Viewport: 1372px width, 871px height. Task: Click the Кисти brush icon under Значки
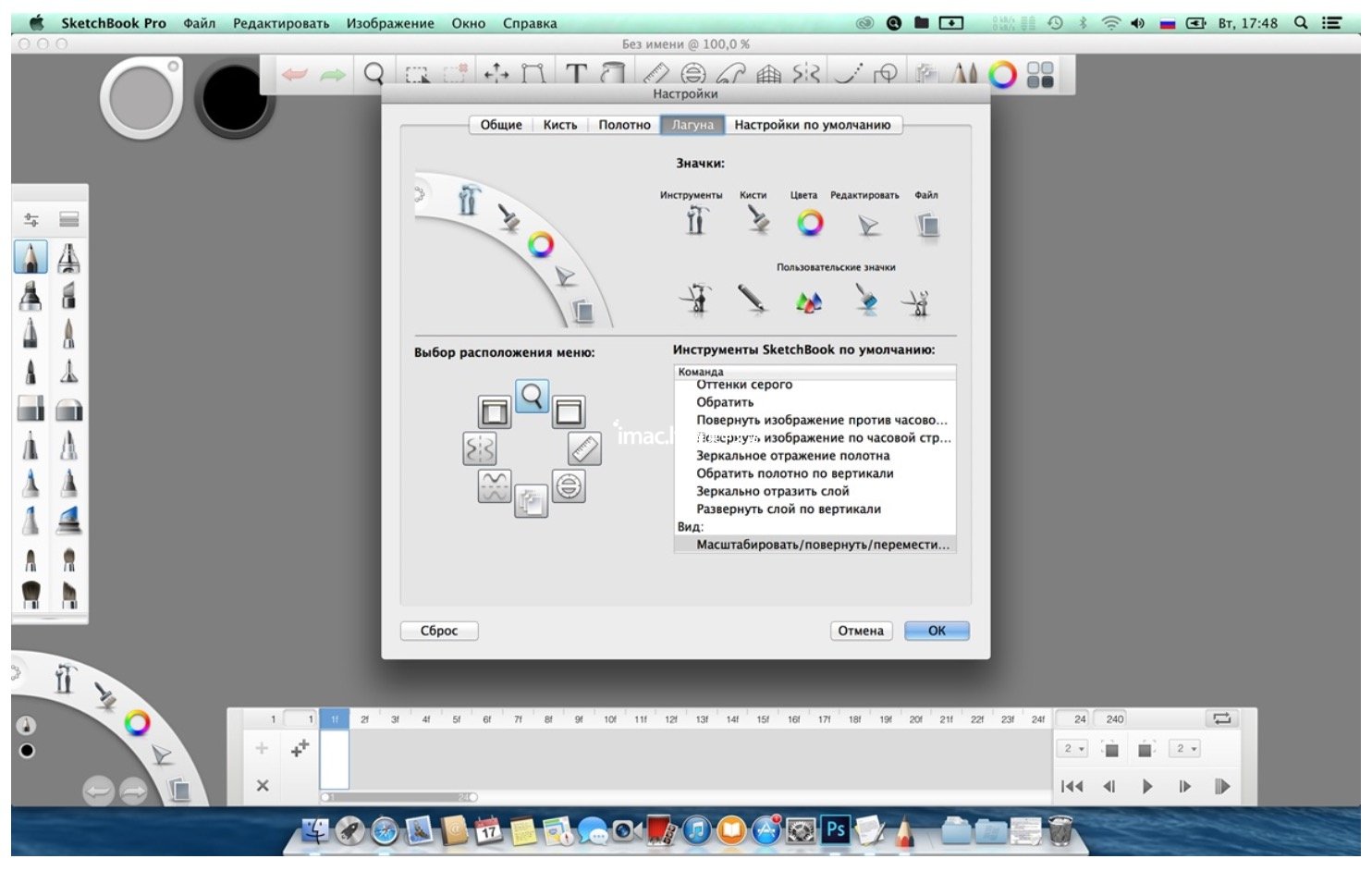click(x=757, y=220)
